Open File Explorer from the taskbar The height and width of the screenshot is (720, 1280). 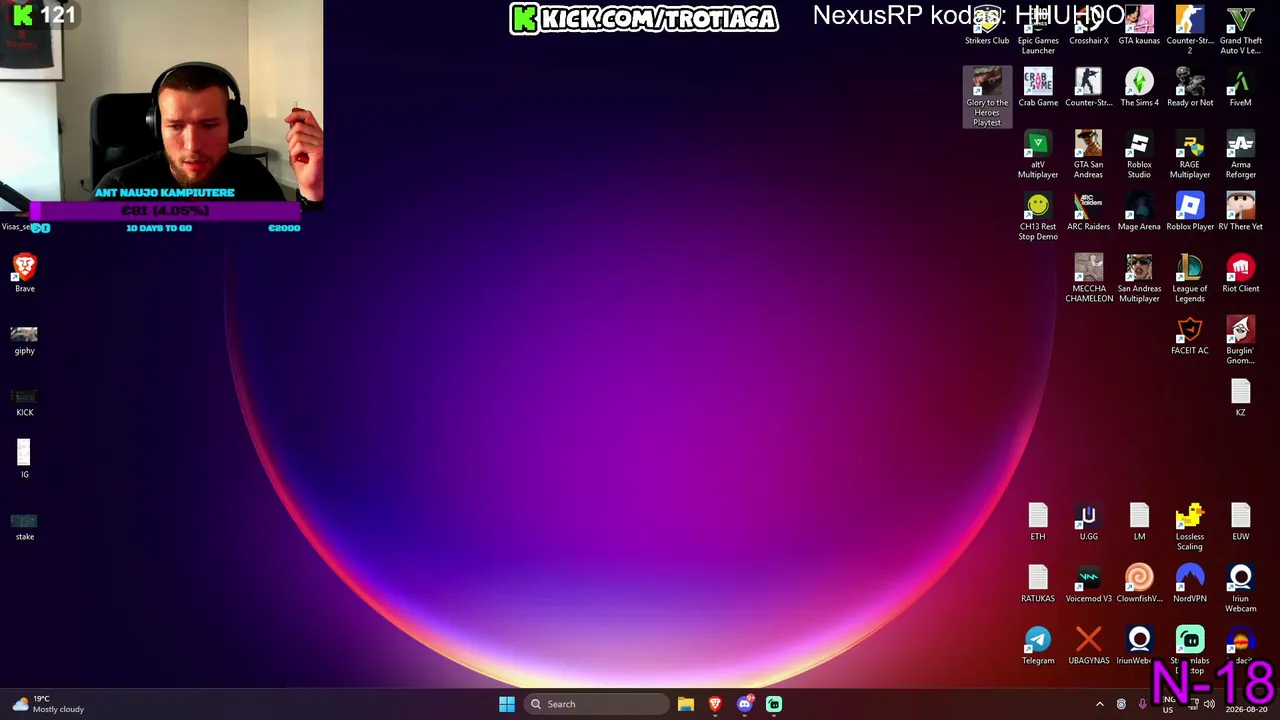coord(686,704)
